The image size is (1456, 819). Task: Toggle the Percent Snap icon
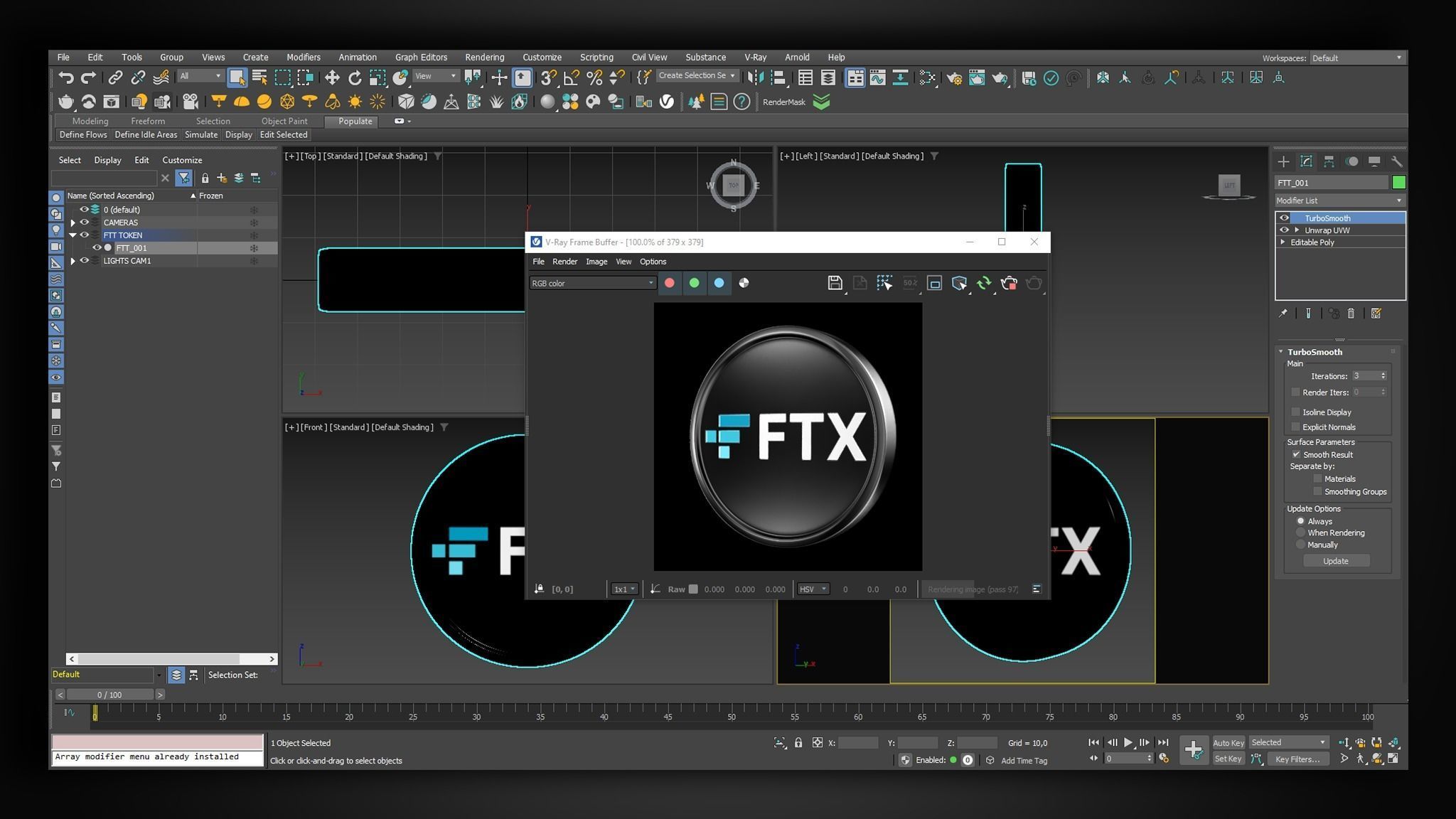(594, 77)
